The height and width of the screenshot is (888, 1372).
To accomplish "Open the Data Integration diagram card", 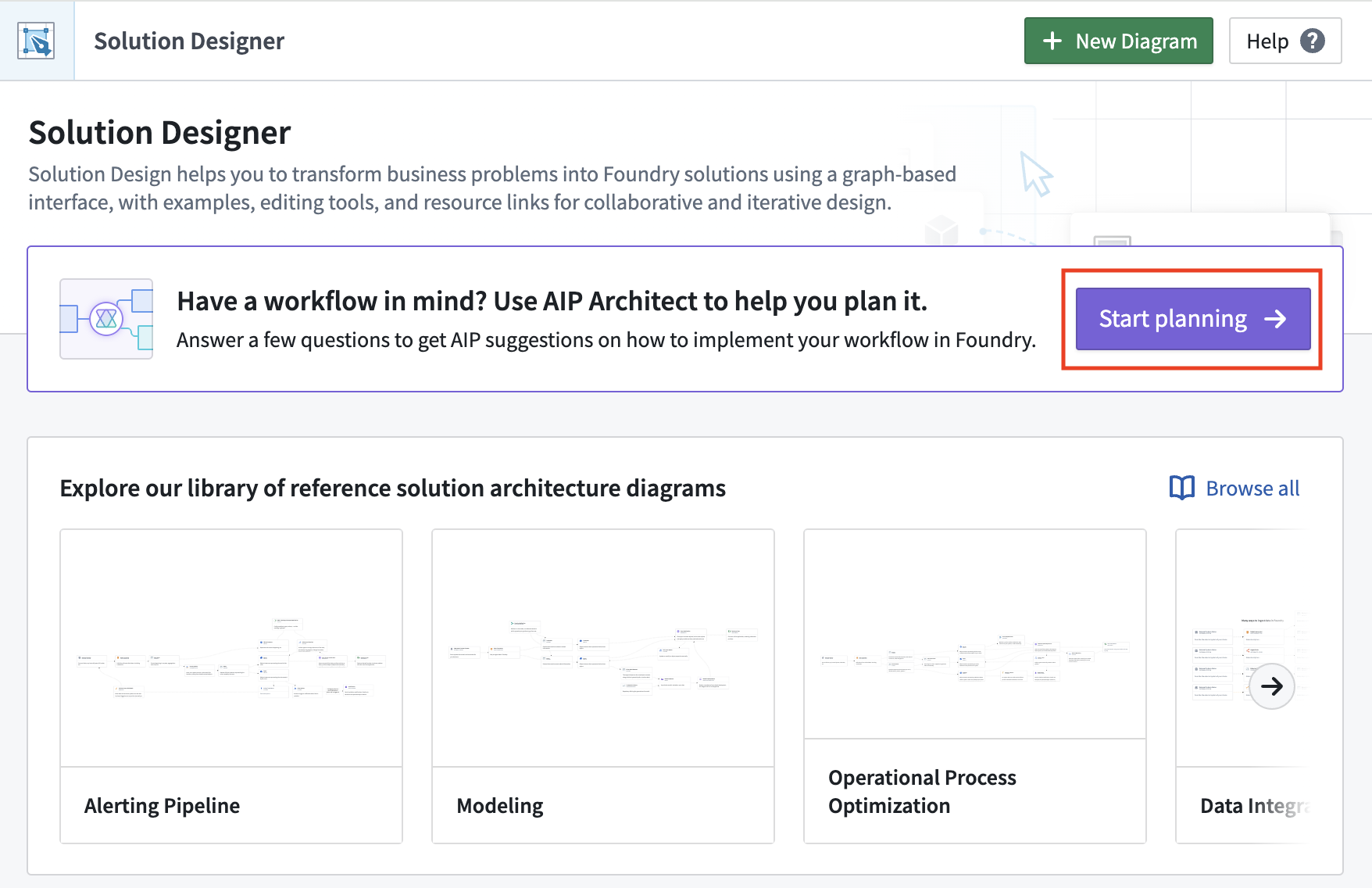I will (1242, 686).
